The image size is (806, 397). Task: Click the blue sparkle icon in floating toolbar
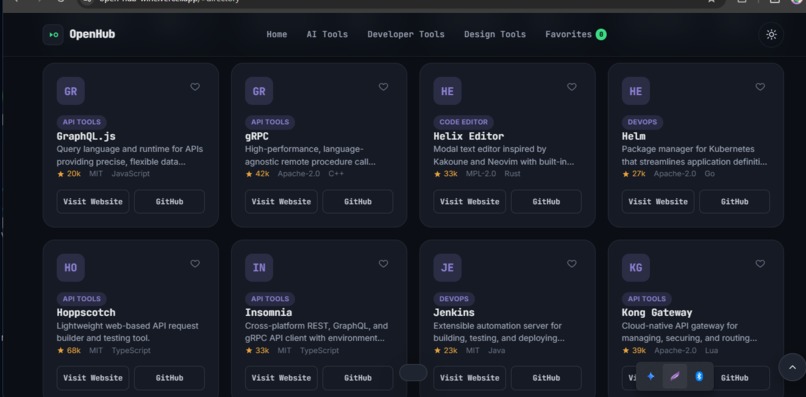point(650,376)
